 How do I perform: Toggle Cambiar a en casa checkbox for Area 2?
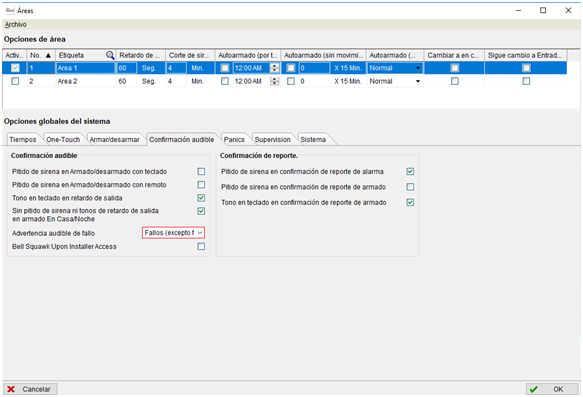tap(455, 81)
